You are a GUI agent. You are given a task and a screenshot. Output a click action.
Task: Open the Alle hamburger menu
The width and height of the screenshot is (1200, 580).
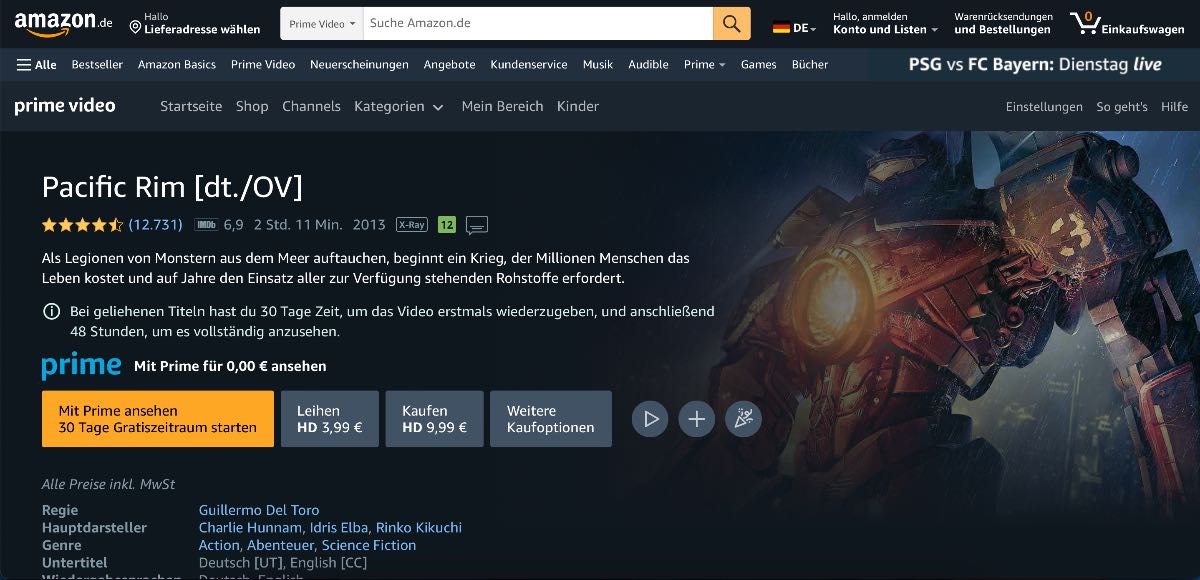(x=36, y=64)
